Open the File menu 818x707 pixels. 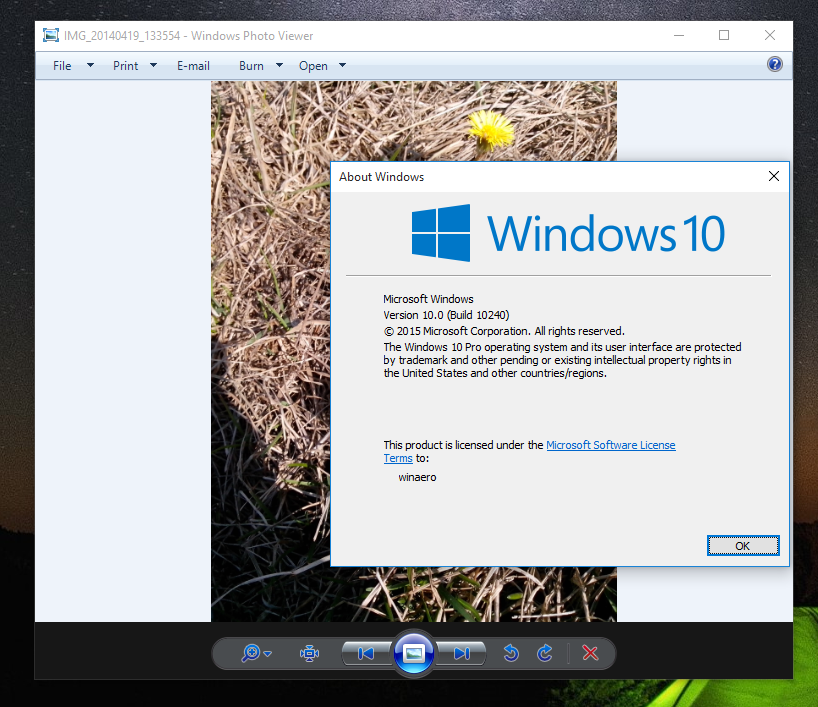pyautogui.click(x=62, y=66)
